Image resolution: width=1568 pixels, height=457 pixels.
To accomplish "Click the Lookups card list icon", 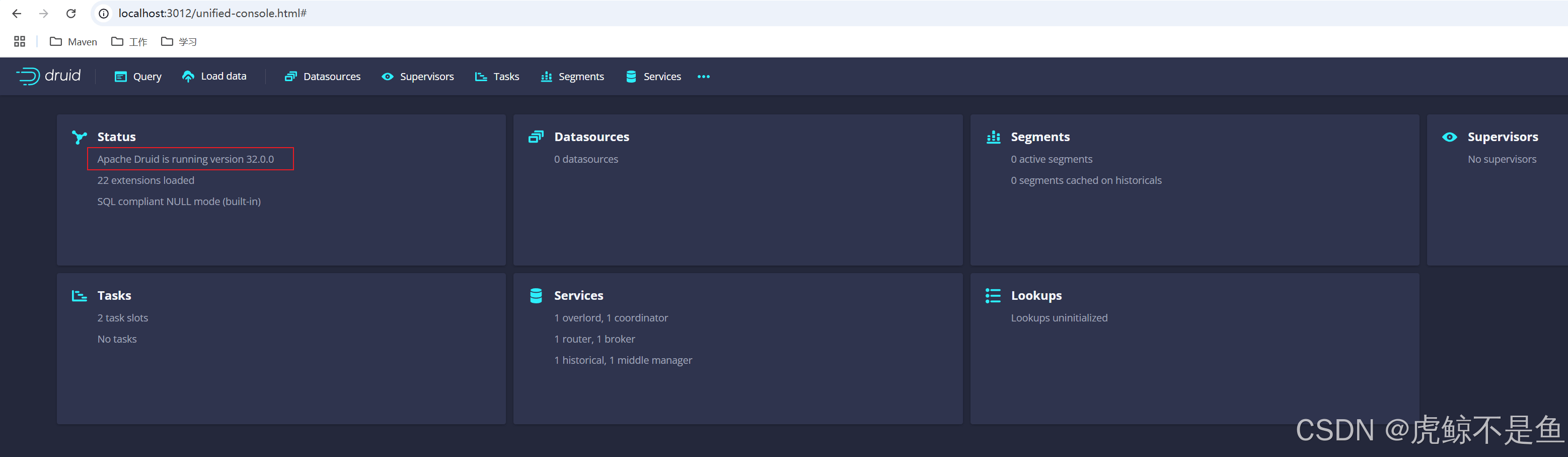I will (x=993, y=296).
